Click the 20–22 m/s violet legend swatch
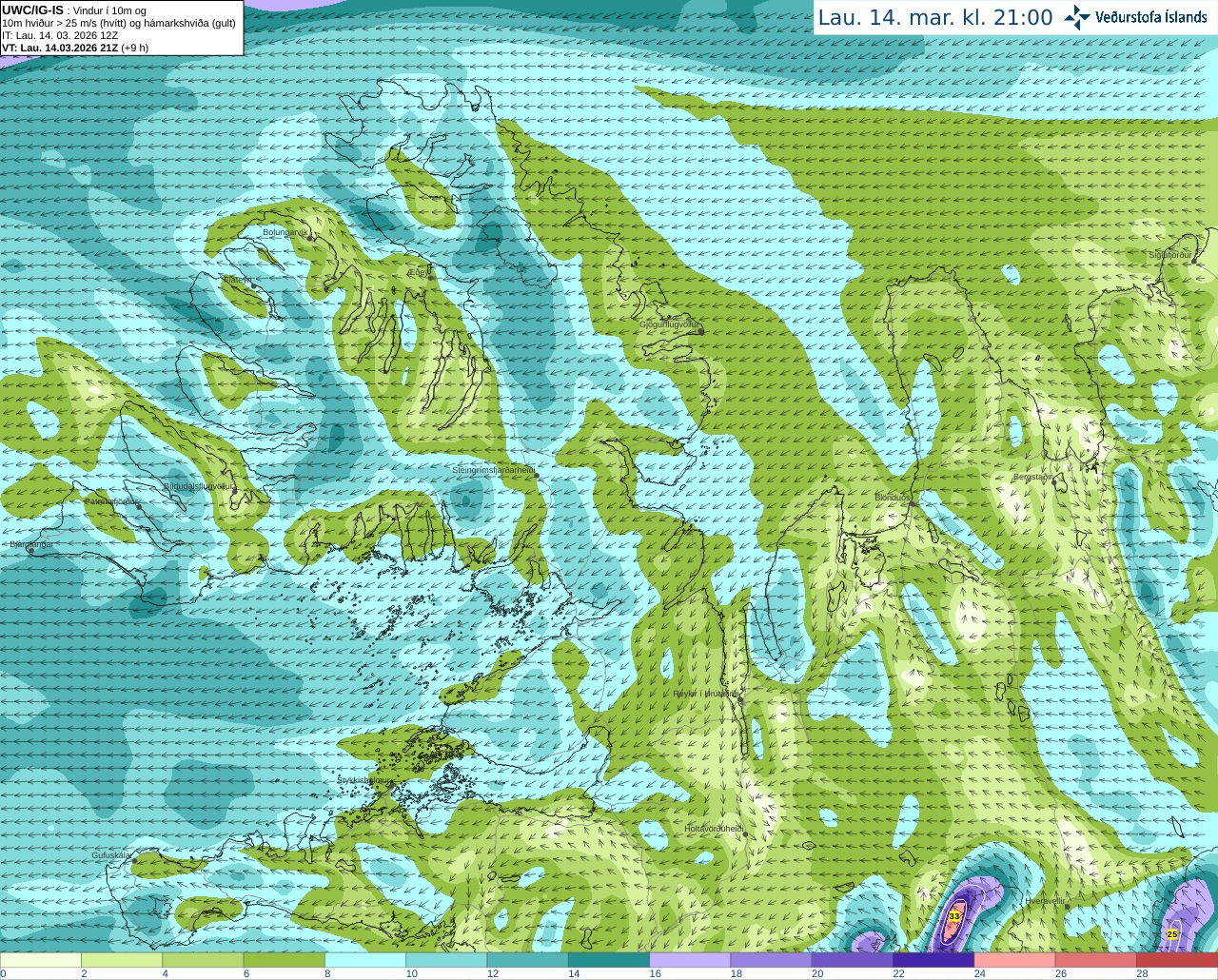 point(853,960)
